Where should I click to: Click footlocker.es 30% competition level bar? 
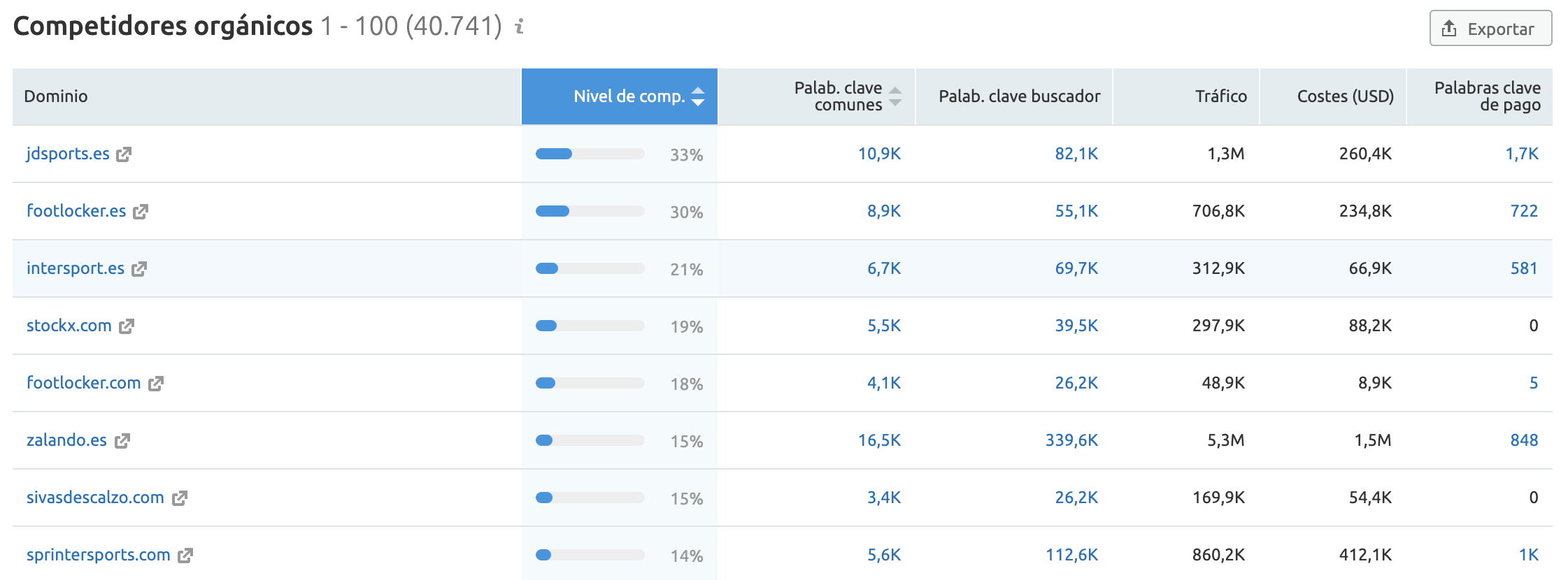tap(590, 211)
